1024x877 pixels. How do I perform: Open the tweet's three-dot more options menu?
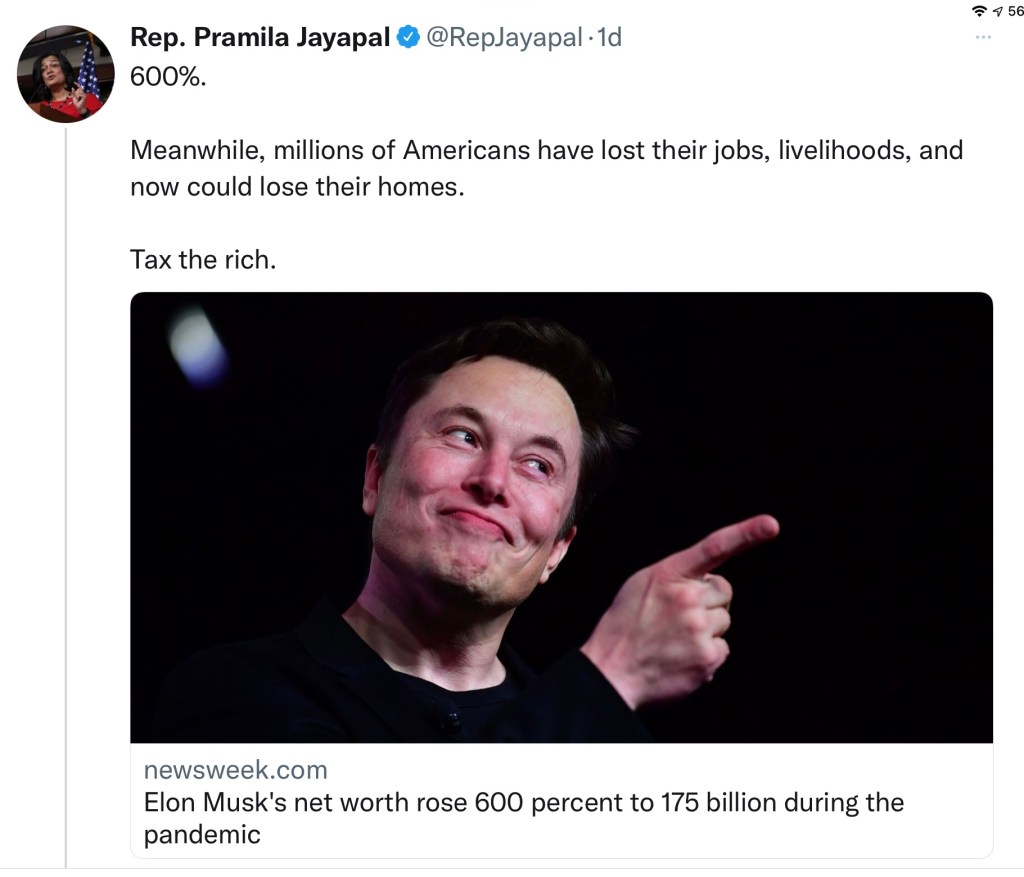983,38
